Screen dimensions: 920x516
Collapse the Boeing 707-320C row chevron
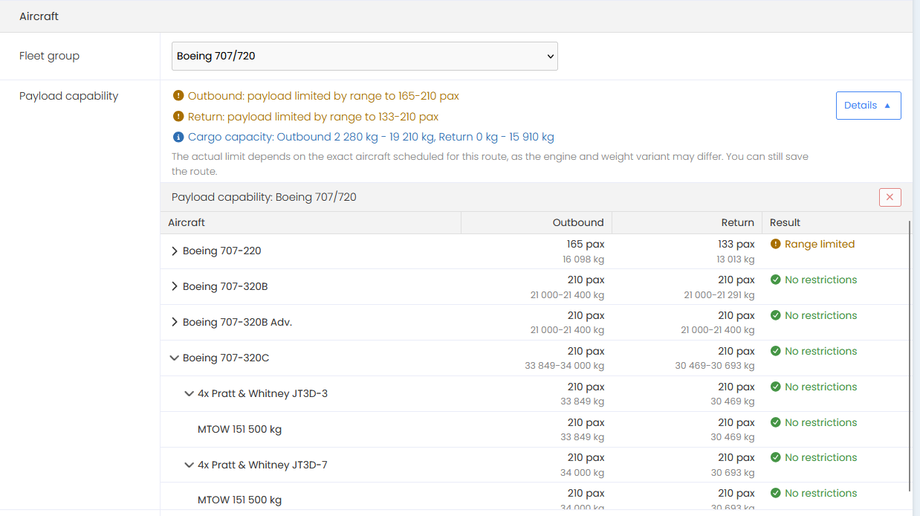tap(174, 358)
